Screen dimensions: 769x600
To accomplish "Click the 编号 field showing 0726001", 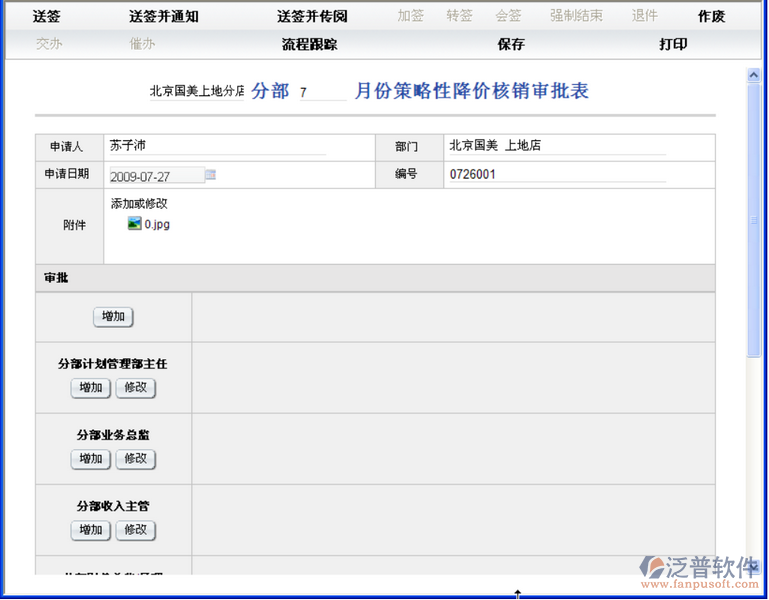I will 556,175.
